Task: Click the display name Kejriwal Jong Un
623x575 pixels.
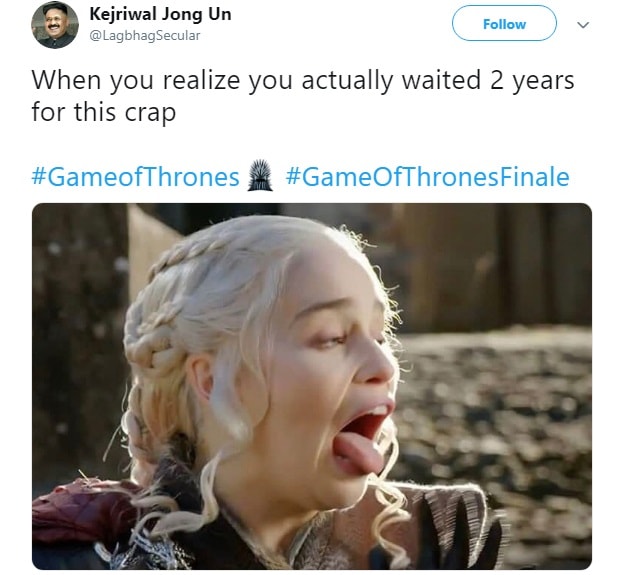Action: tap(161, 15)
